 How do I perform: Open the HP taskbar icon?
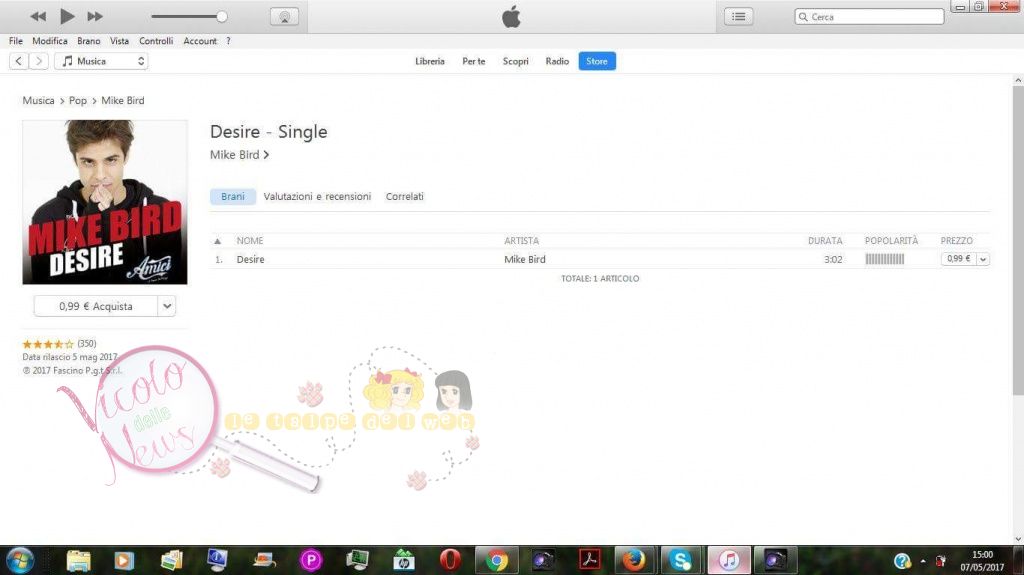(404, 561)
